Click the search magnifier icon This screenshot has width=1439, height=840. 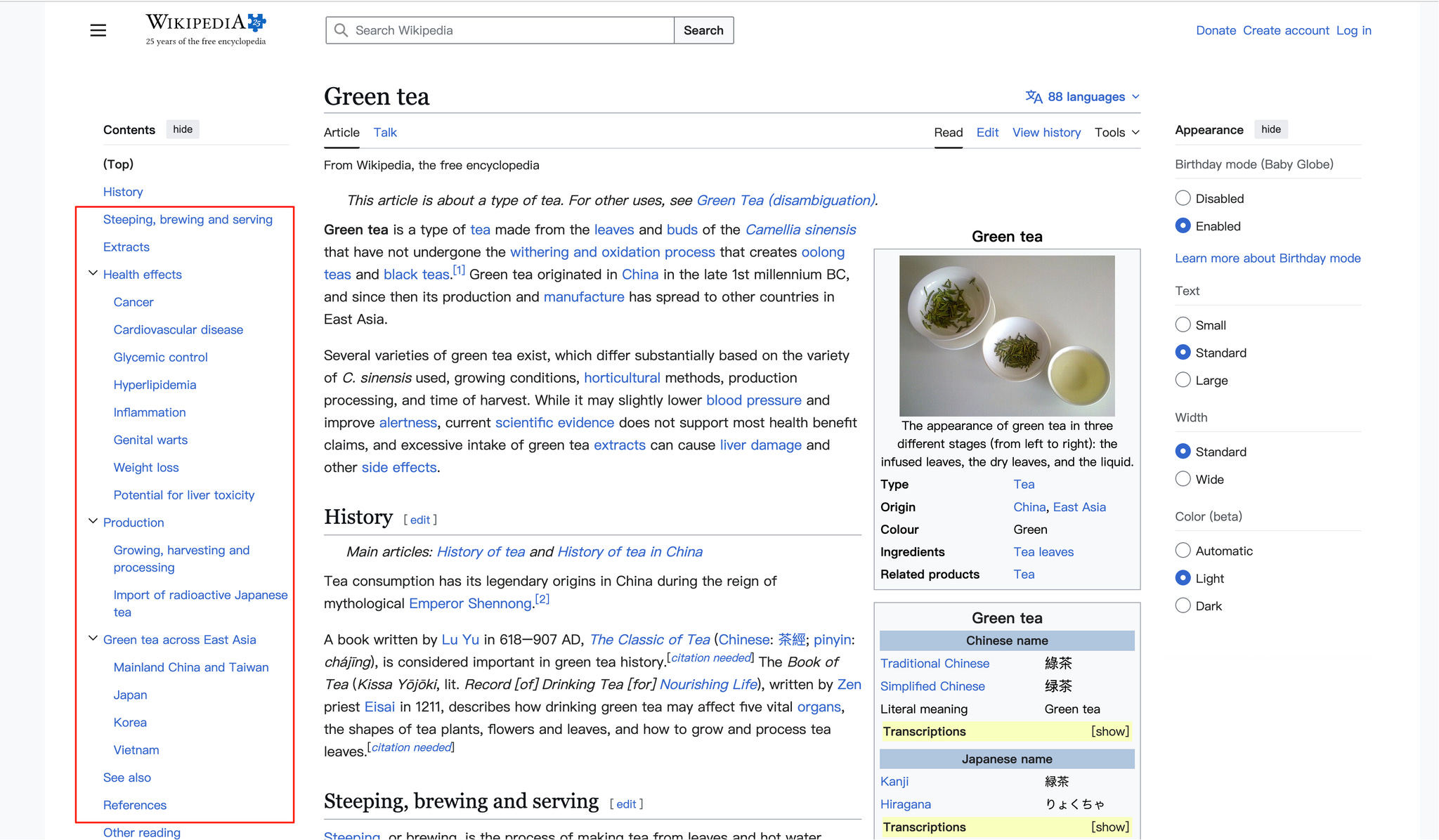(x=341, y=30)
